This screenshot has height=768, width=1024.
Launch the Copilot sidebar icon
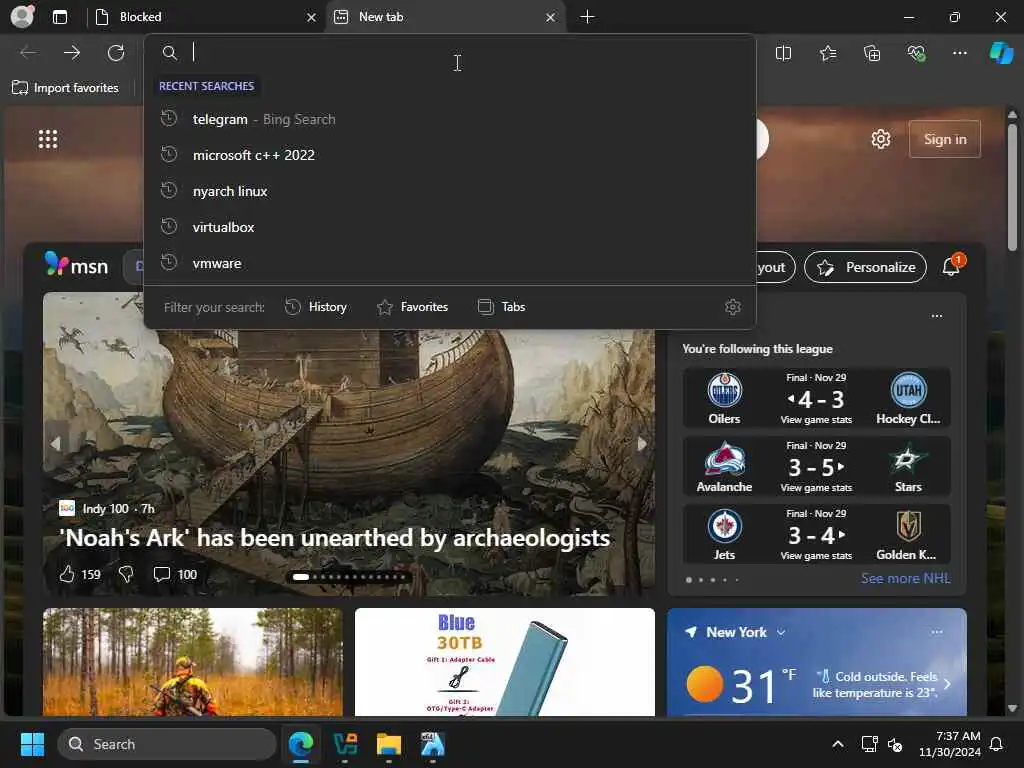(1001, 53)
